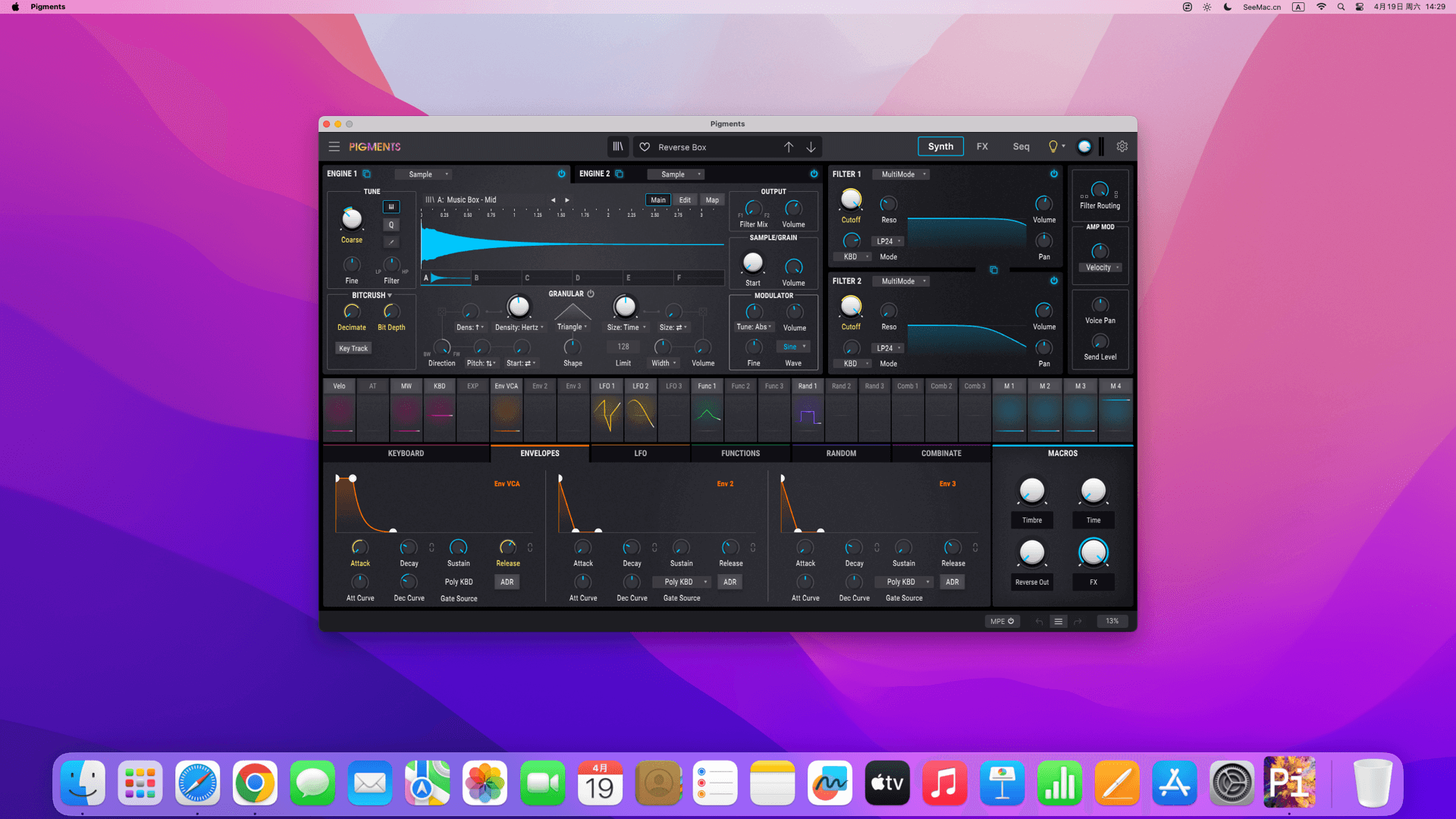Image resolution: width=1456 pixels, height=819 pixels.
Task: Click the Map sample view button
Action: point(712,200)
